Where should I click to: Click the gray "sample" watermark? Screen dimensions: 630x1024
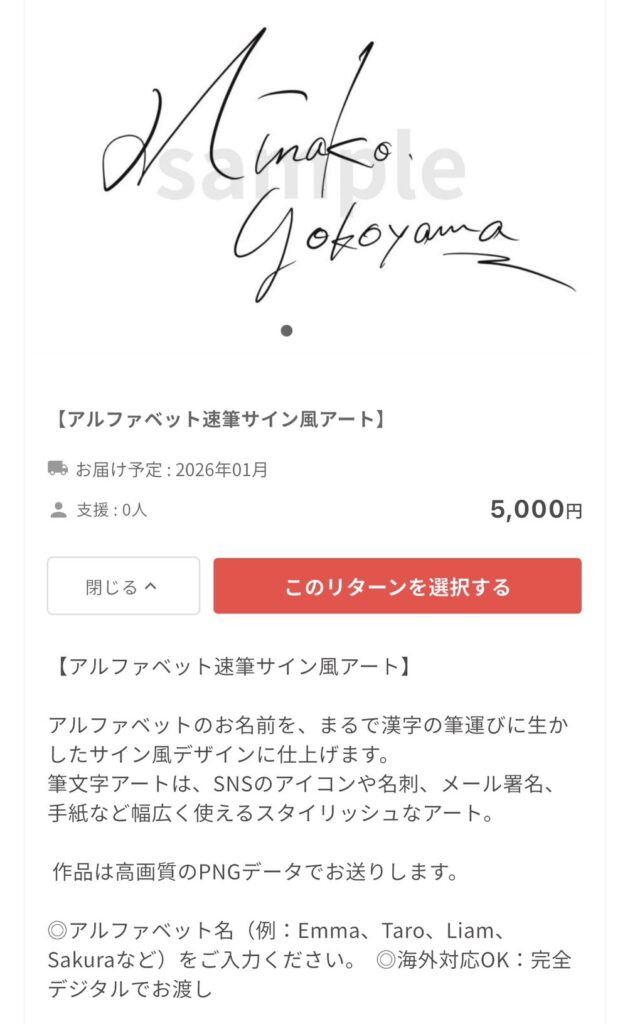click(312, 170)
